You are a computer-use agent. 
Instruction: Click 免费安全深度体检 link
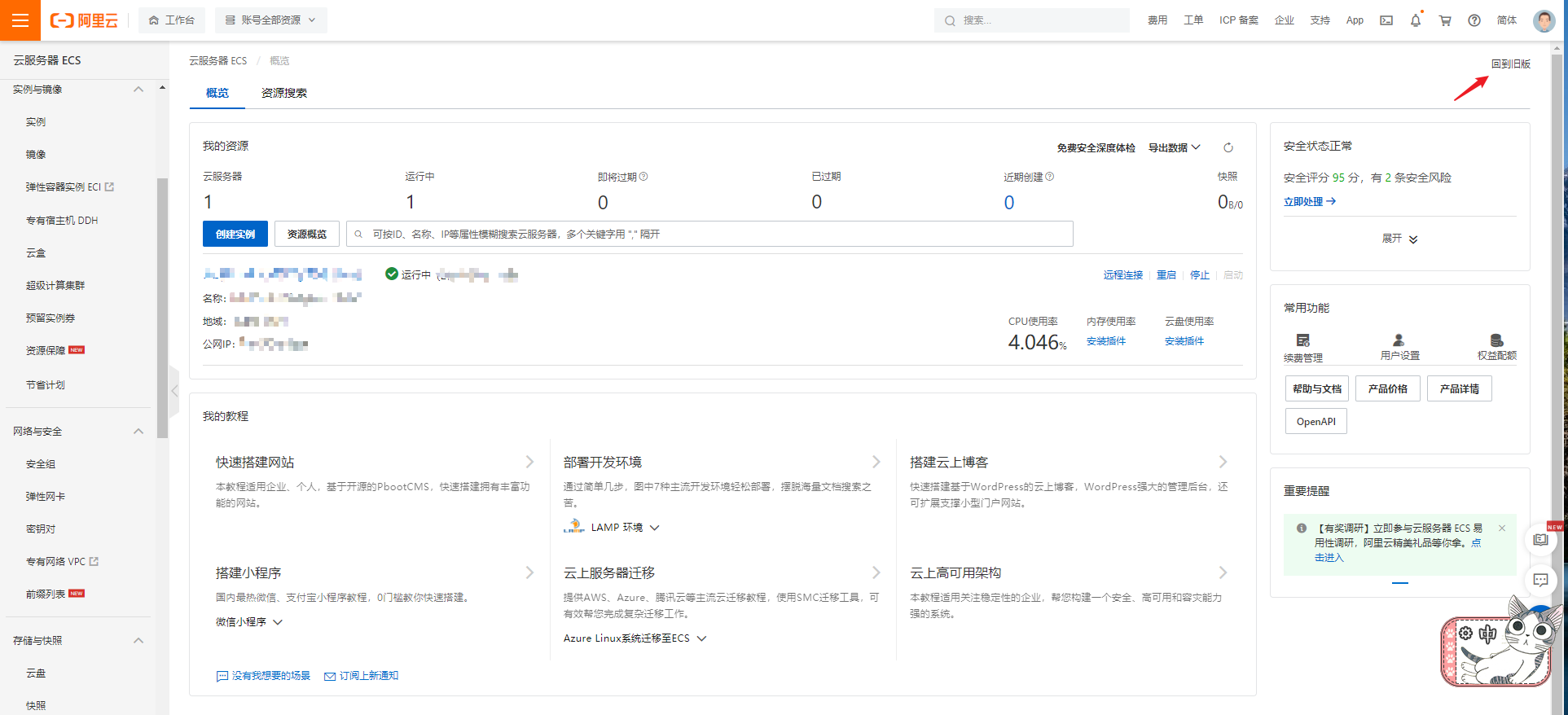click(x=1096, y=148)
